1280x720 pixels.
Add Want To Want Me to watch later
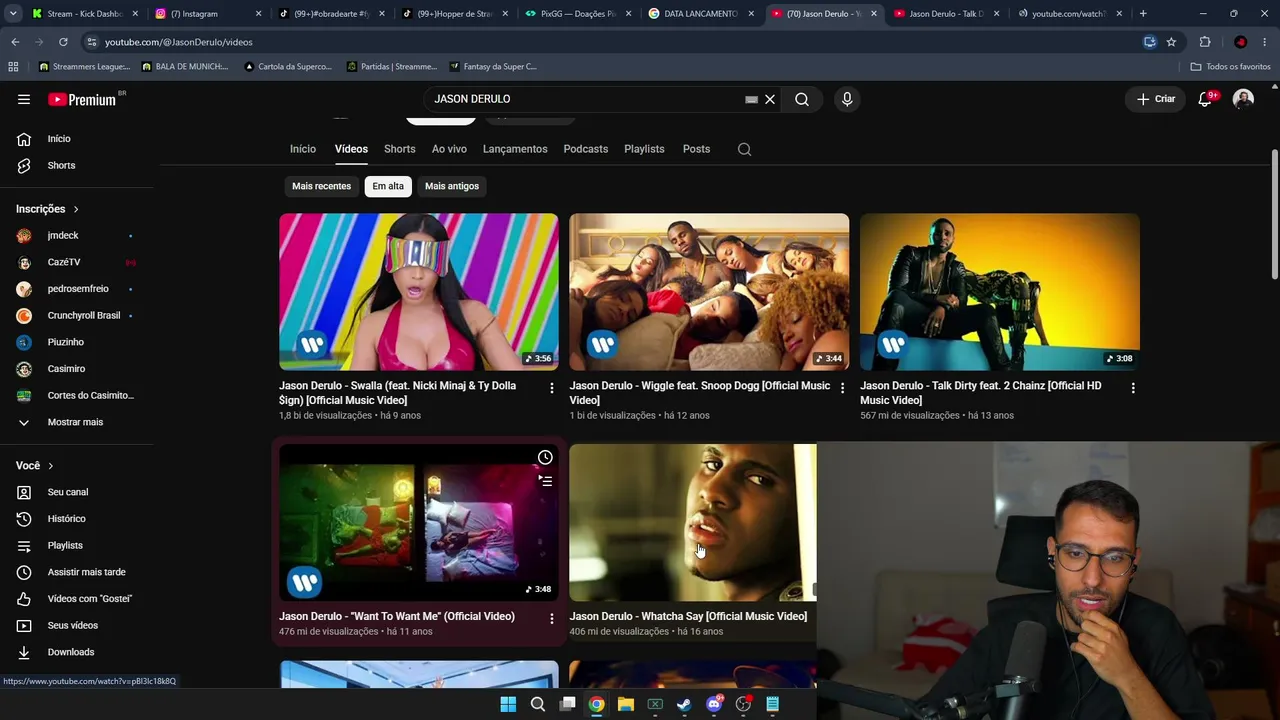pos(545,458)
